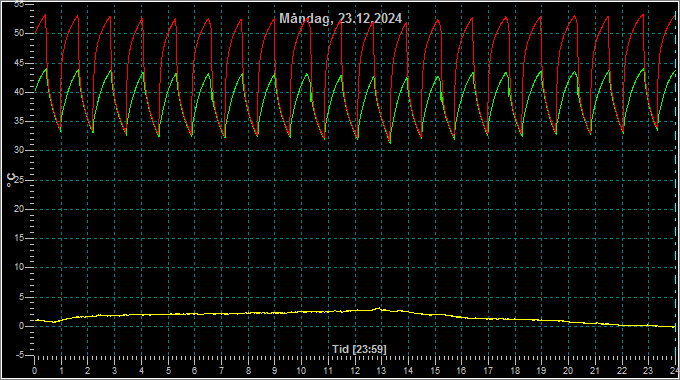The image size is (680, 380).
Task: Click hour 8 on the time axis
Action: 248,371
